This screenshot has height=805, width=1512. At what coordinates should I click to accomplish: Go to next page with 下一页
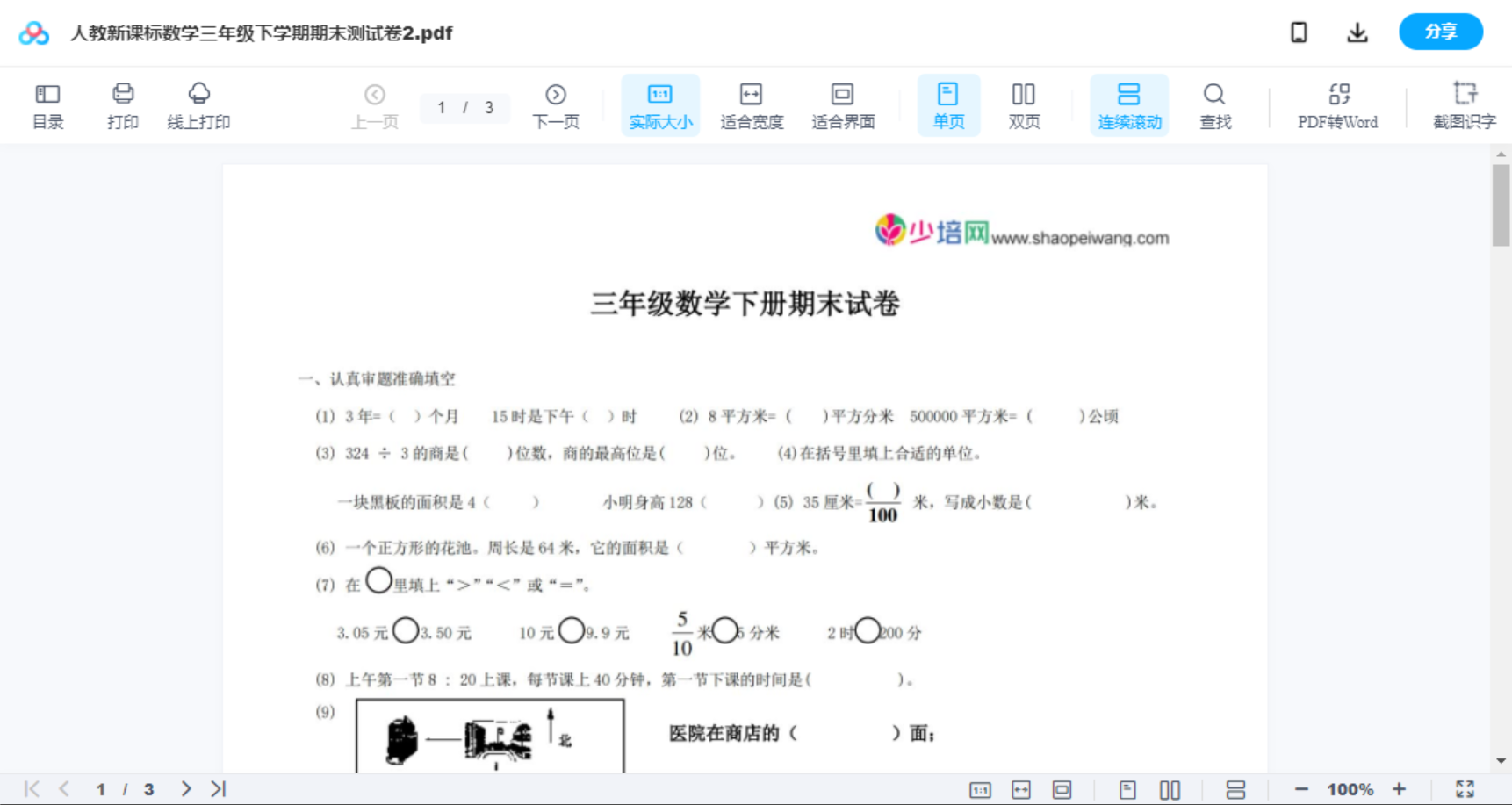coord(556,104)
